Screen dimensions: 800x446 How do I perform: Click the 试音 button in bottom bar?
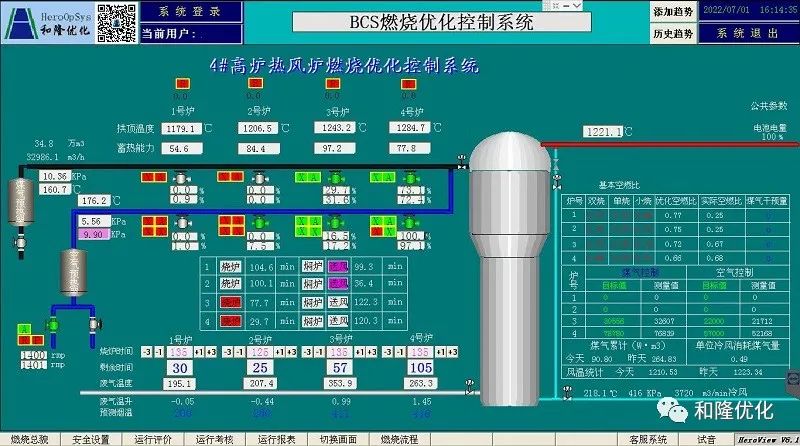click(707, 439)
